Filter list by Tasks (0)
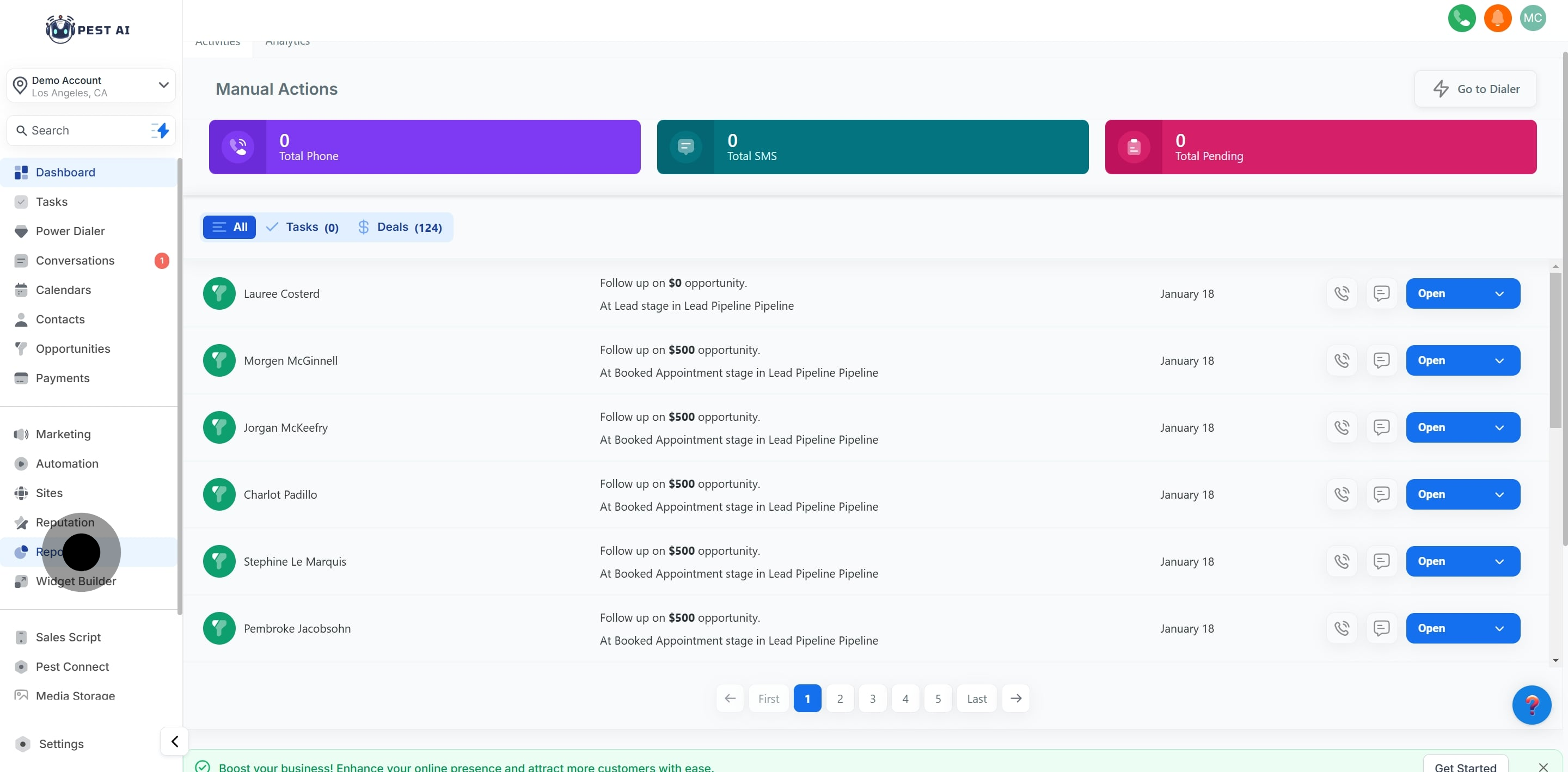The image size is (1568, 772). 303,227
